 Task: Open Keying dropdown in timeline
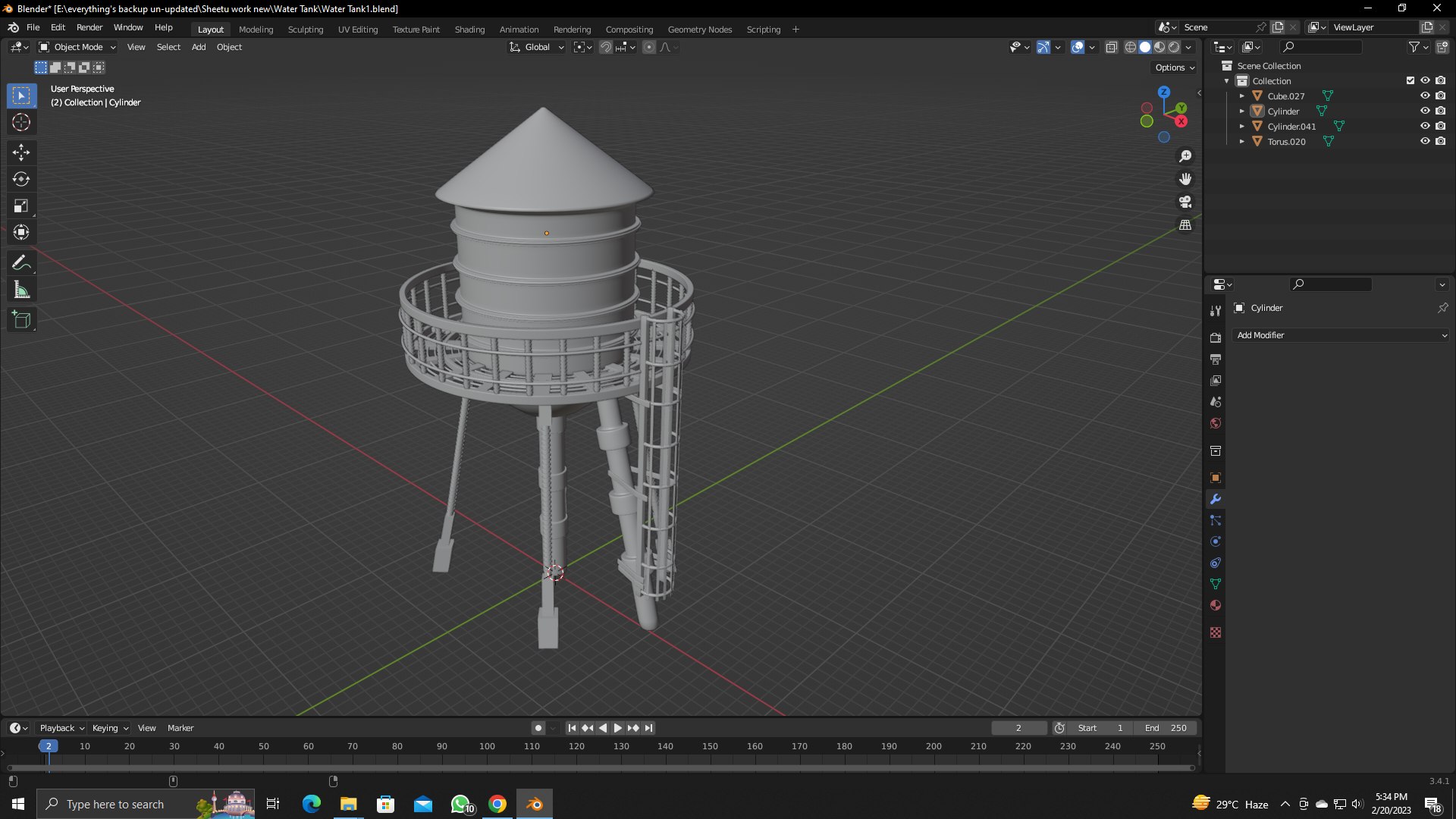click(110, 728)
